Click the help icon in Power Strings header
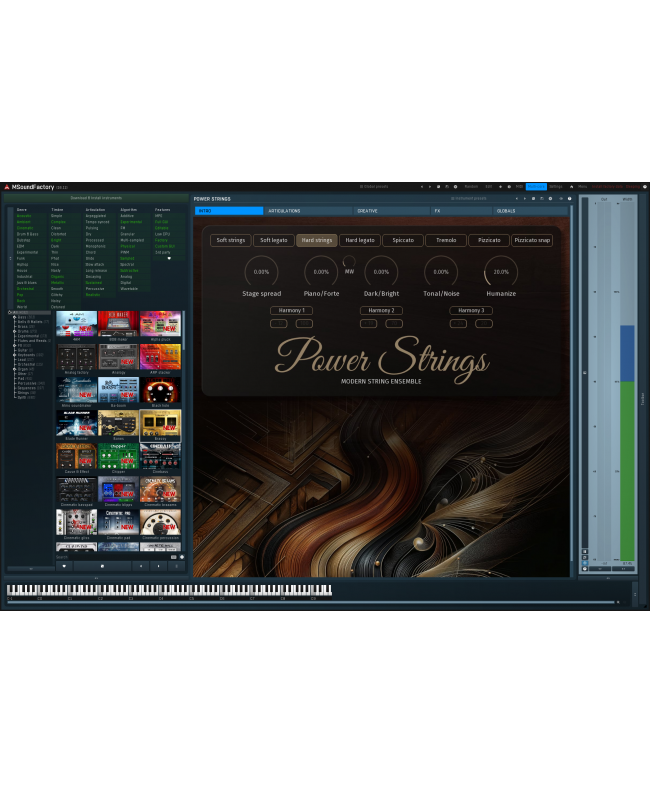 tap(570, 198)
